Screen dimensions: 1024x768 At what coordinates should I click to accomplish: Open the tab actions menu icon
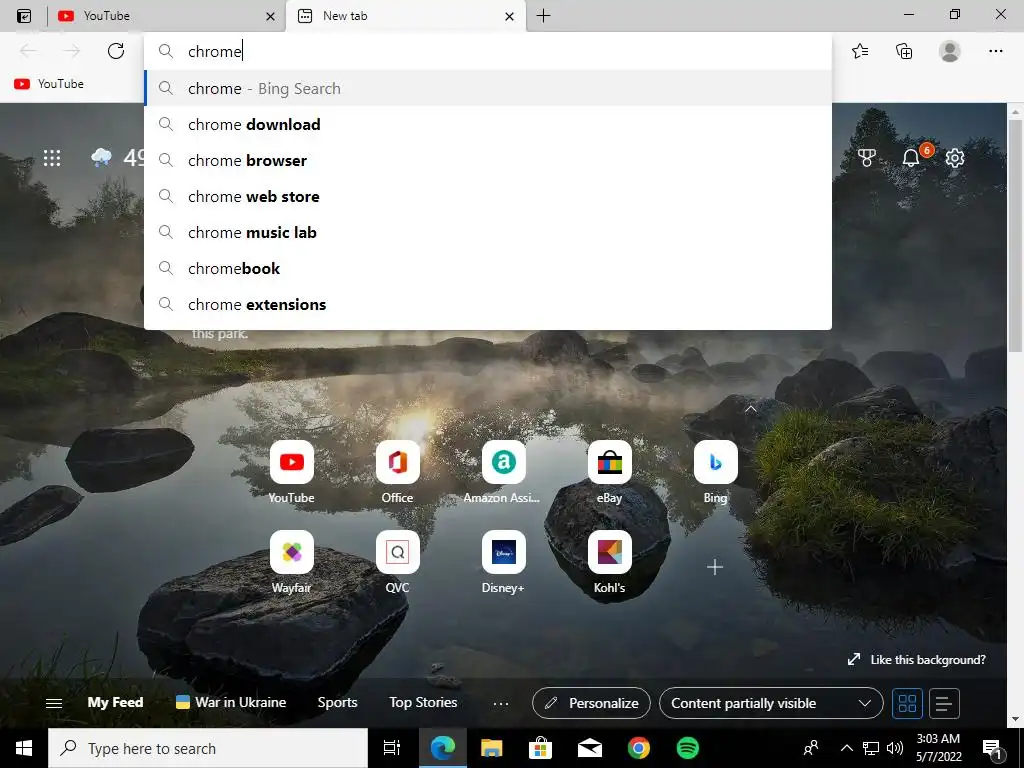point(24,16)
